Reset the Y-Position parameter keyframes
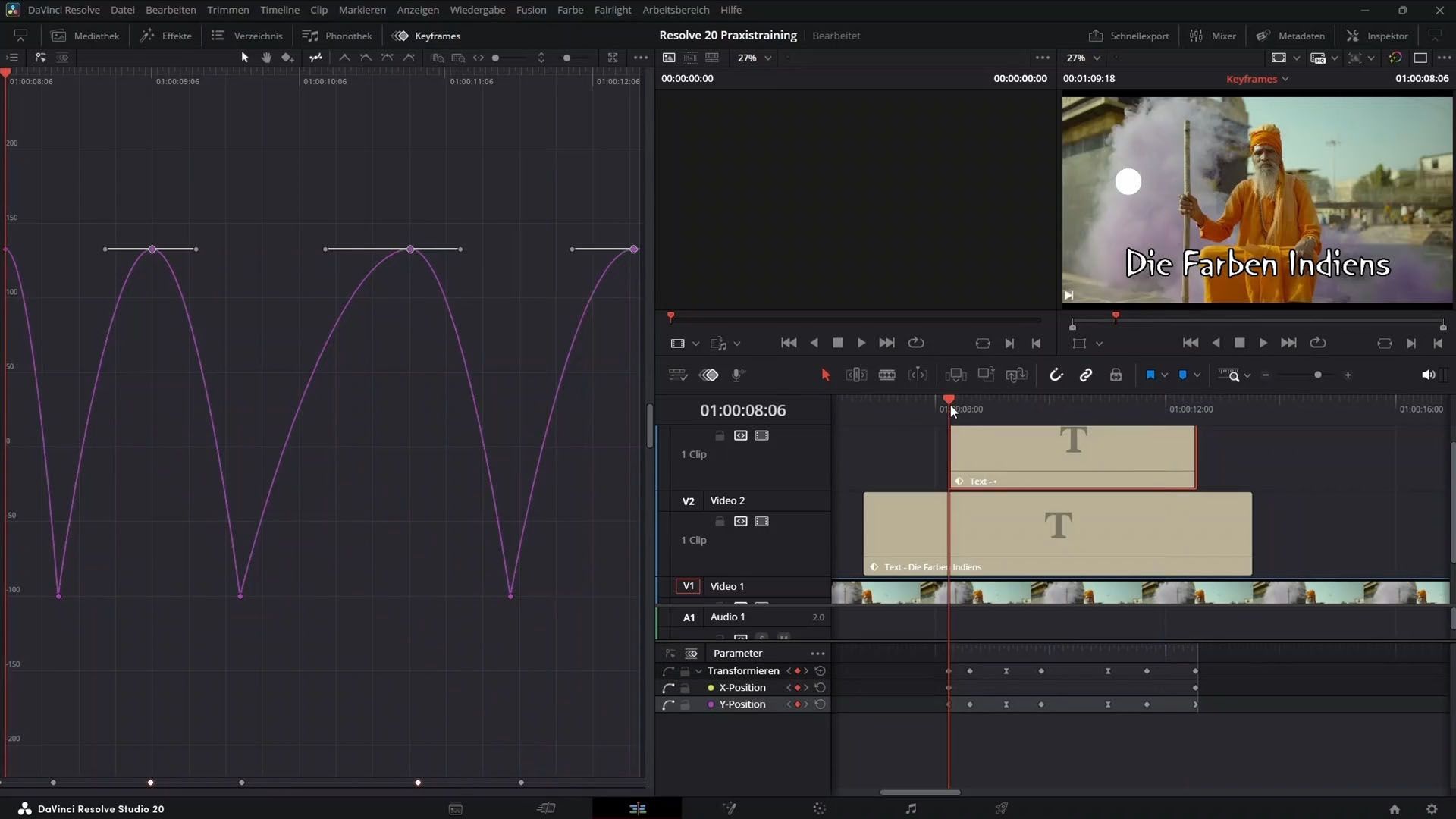This screenshot has width=1456, height=819. [x=820, y=704]
